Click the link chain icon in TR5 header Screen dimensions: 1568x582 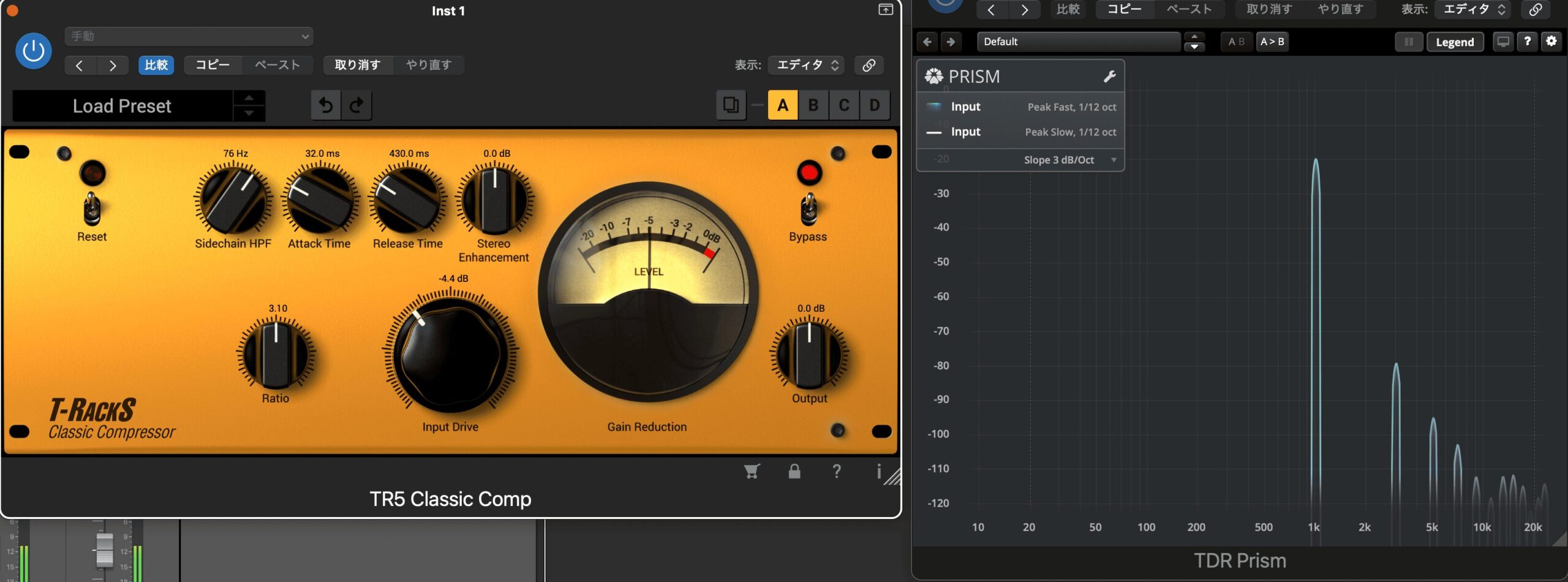coord(869,66)
